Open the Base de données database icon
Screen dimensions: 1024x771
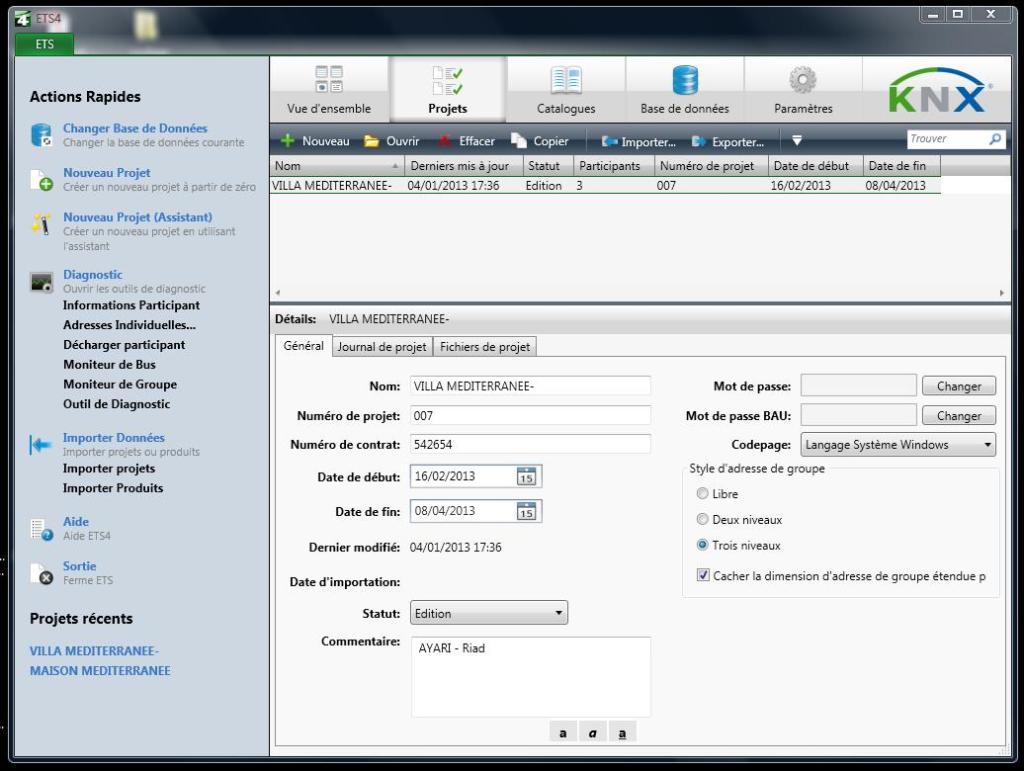point(684,80)
